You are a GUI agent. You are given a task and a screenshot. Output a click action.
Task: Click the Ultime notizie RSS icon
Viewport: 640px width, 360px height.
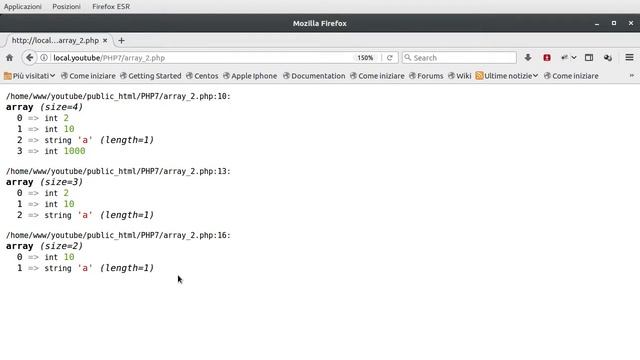[479, 76]
